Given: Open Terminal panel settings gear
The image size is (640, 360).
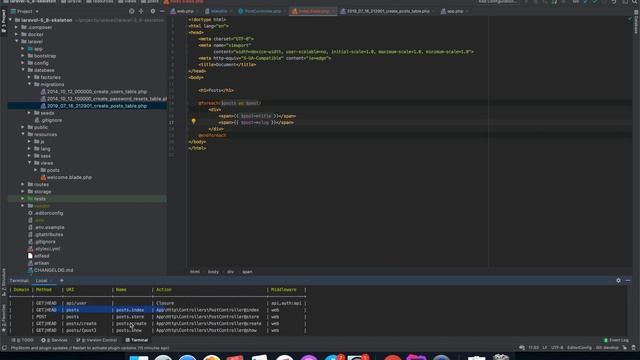Looking at the screenshot, I should tap(618, 281).
